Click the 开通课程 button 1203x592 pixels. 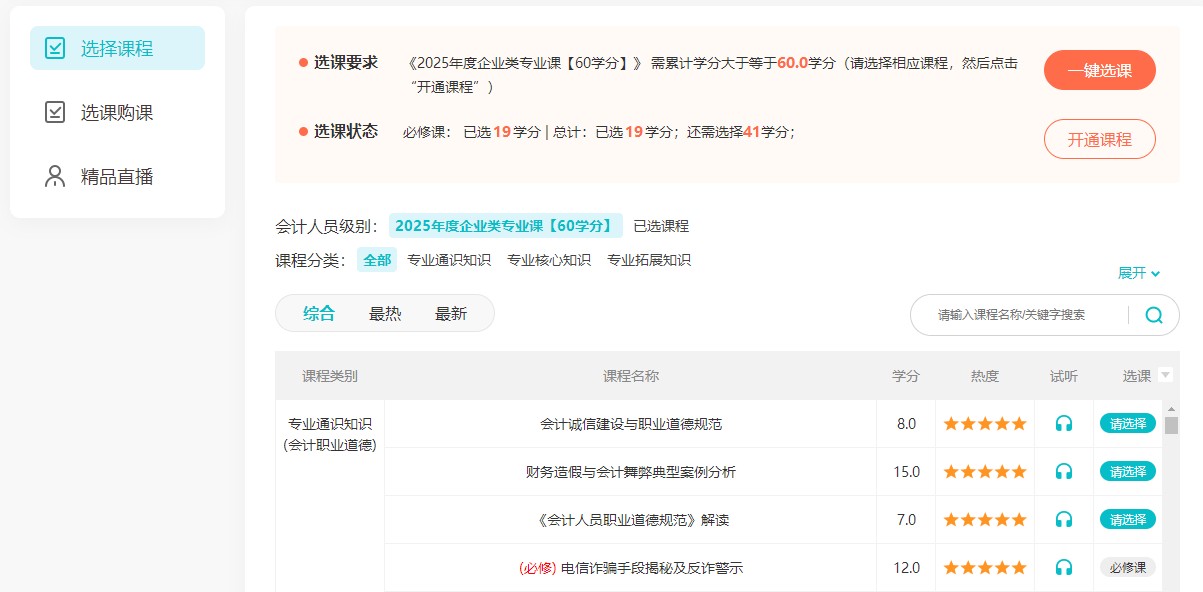(1099, 139)
